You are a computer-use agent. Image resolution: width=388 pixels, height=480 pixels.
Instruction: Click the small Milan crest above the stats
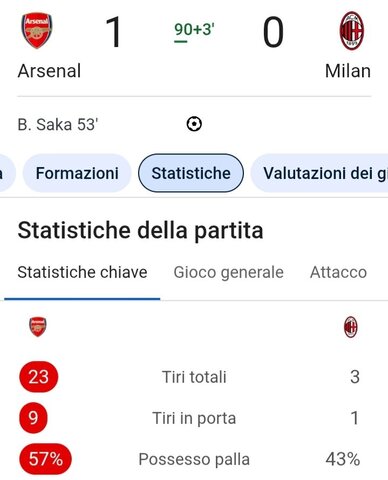point(351,327)
